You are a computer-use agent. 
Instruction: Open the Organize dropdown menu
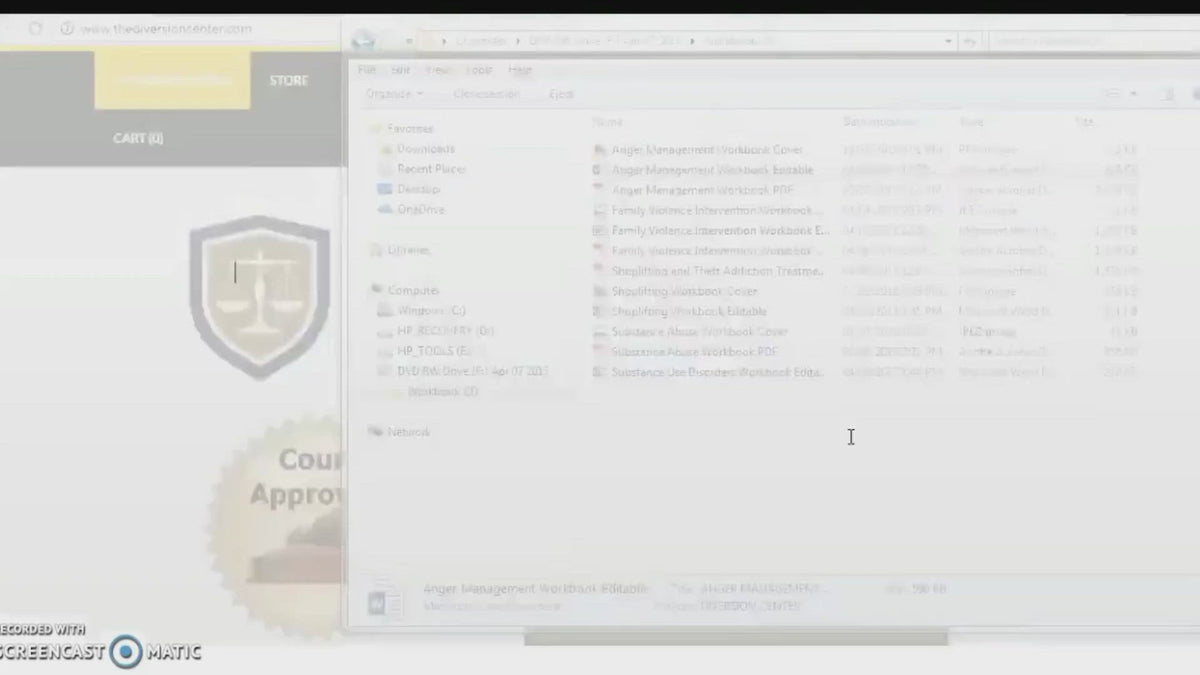(x=394, y=94)
